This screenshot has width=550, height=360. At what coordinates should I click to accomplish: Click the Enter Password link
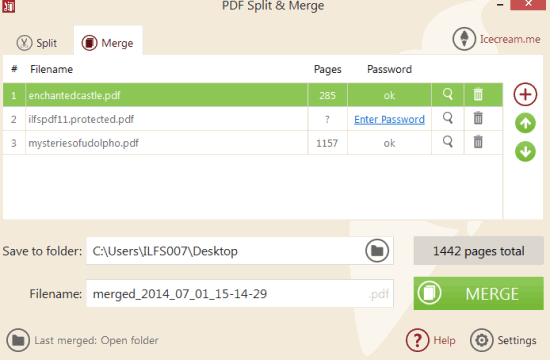tap(389, 119)
